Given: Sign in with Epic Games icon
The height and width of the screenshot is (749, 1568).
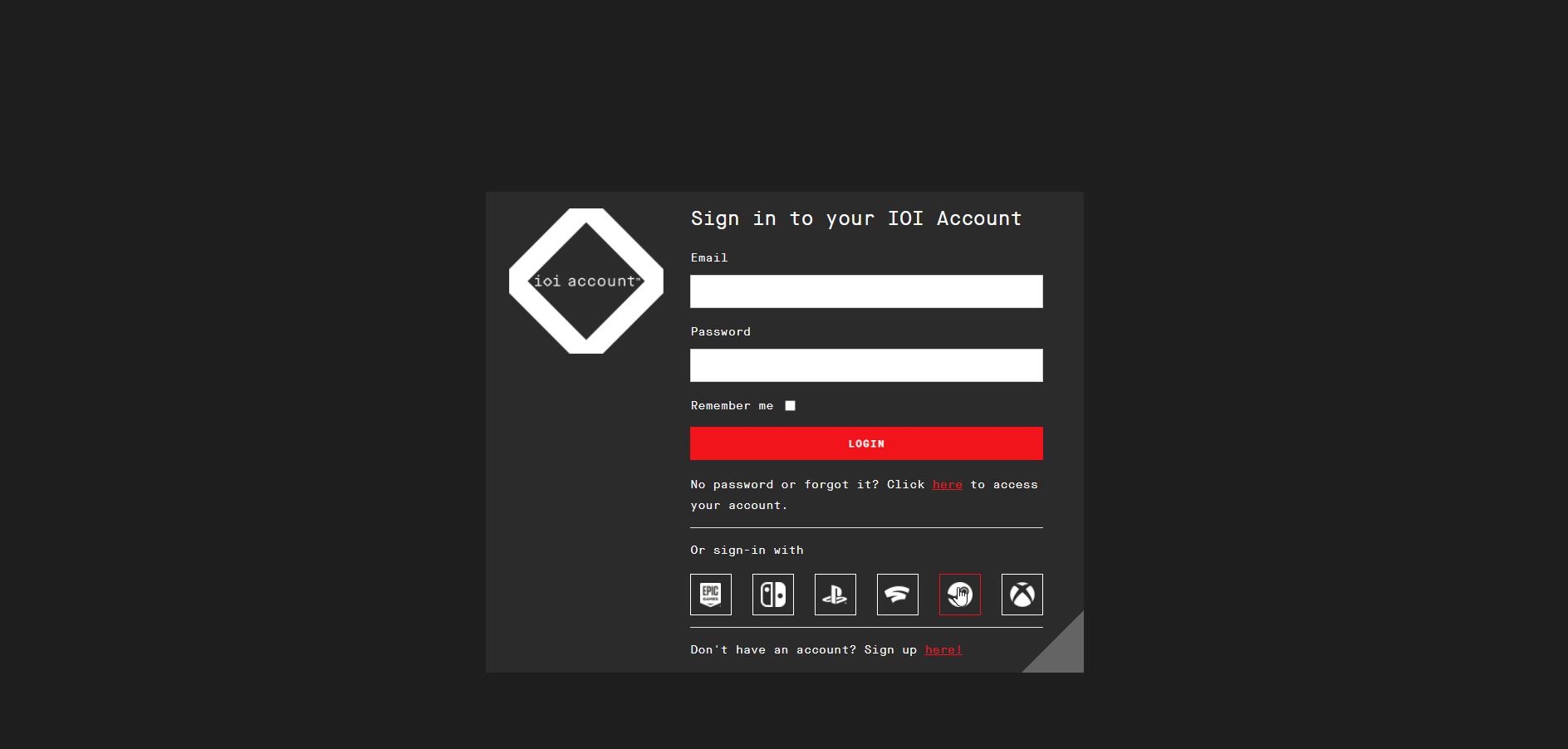Looking at the screenshot, I should (x=711, y=595).
